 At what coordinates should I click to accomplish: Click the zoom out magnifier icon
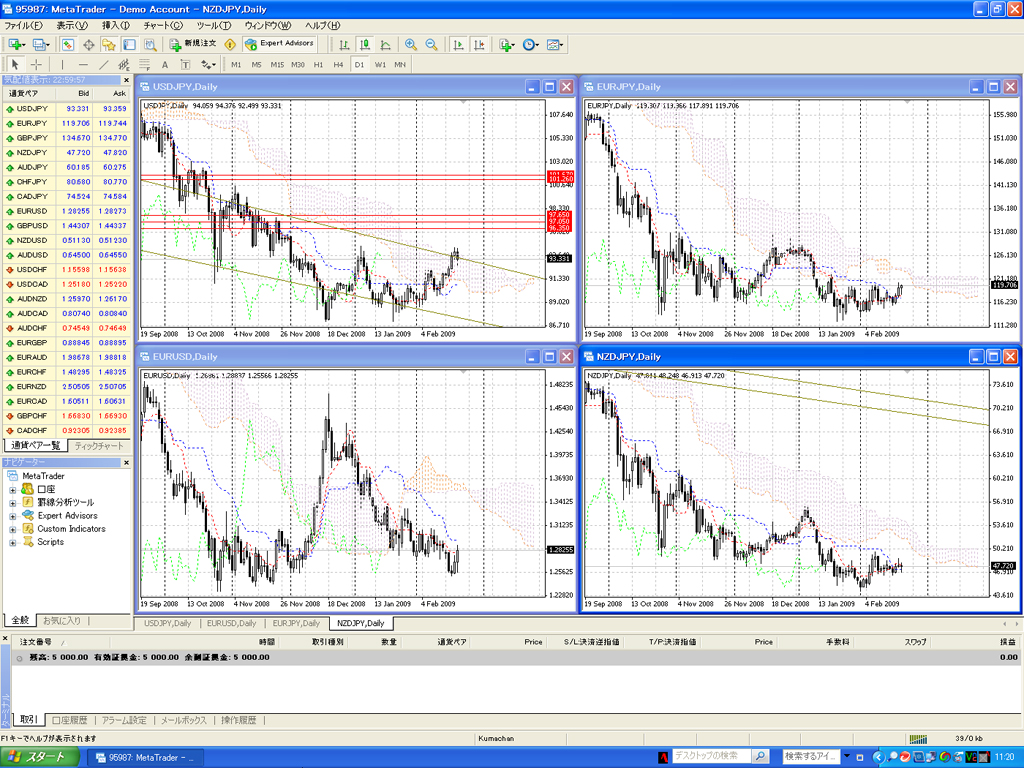(432, 45)
